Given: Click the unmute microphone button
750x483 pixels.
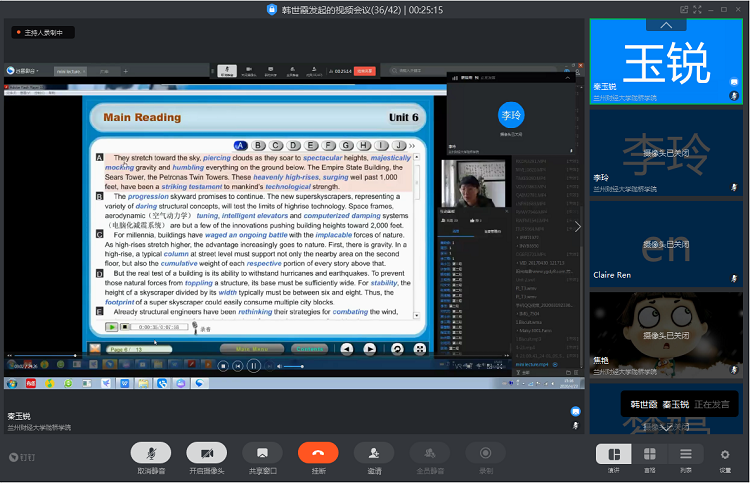Looking at the screenshot, I should [150, 453].
